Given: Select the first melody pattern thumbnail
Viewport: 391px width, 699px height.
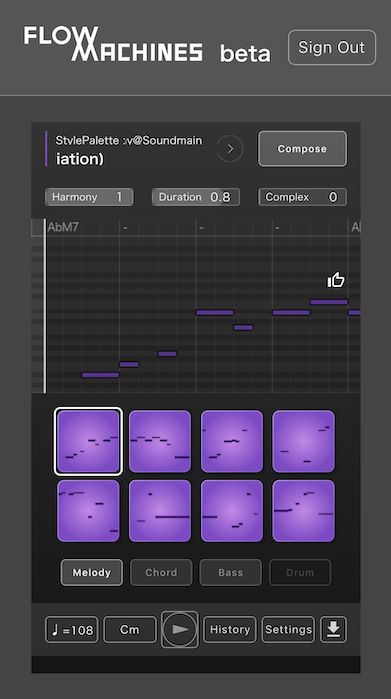Looking at the screenshot, I should coord(88,441).
